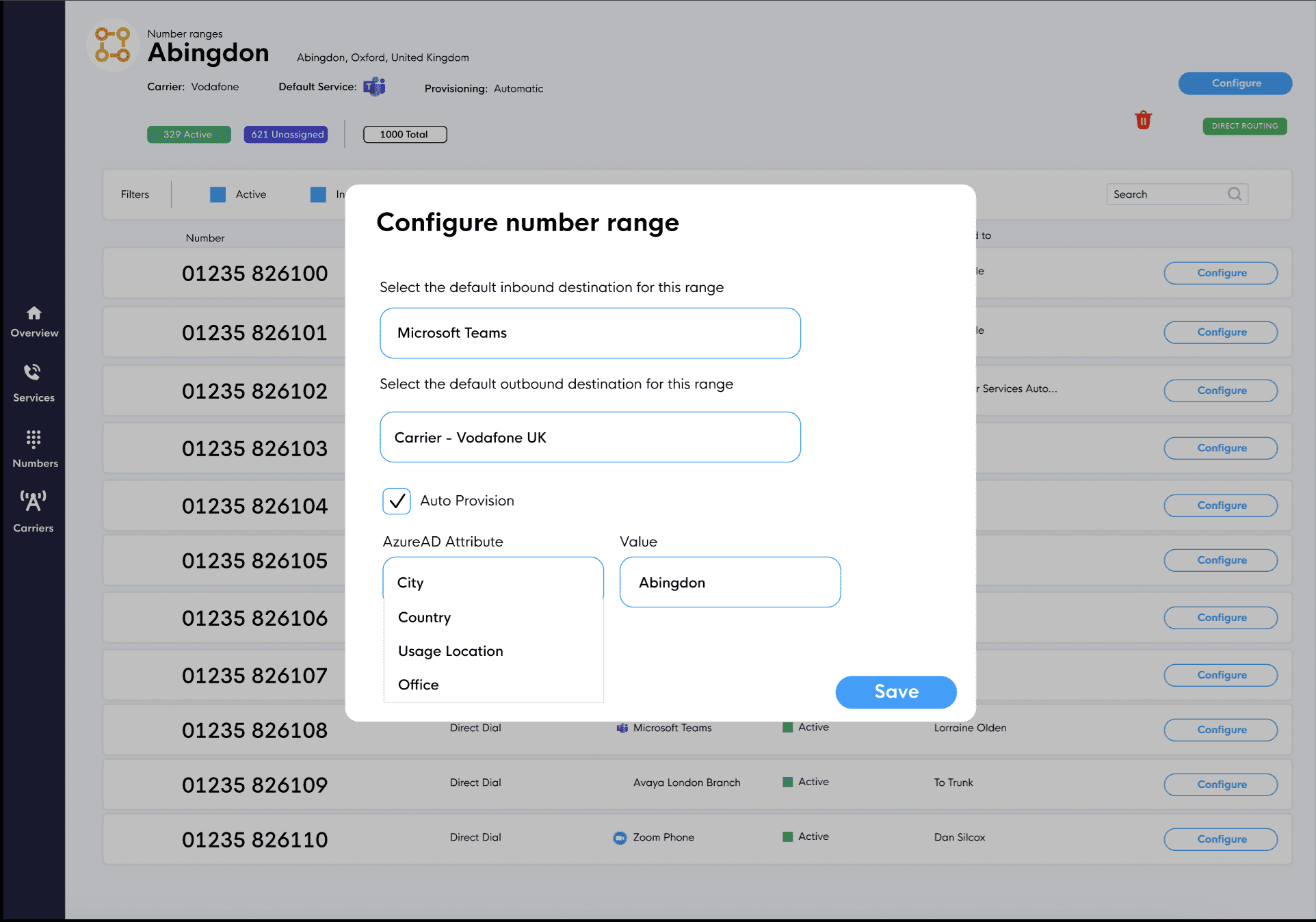Screen dimensions: 1316x922
Task: Open the Carrier - Vodafone UK outbound dropdown
Action: [x=589, y=437]
